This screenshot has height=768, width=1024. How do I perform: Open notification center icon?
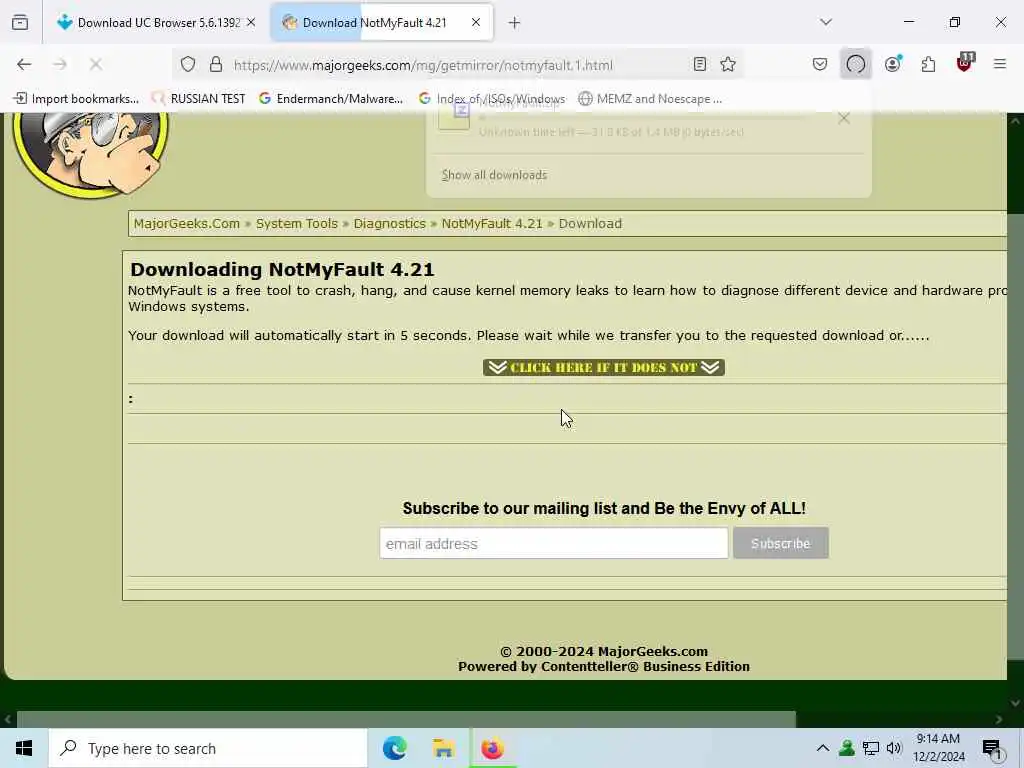click(993, 749)
